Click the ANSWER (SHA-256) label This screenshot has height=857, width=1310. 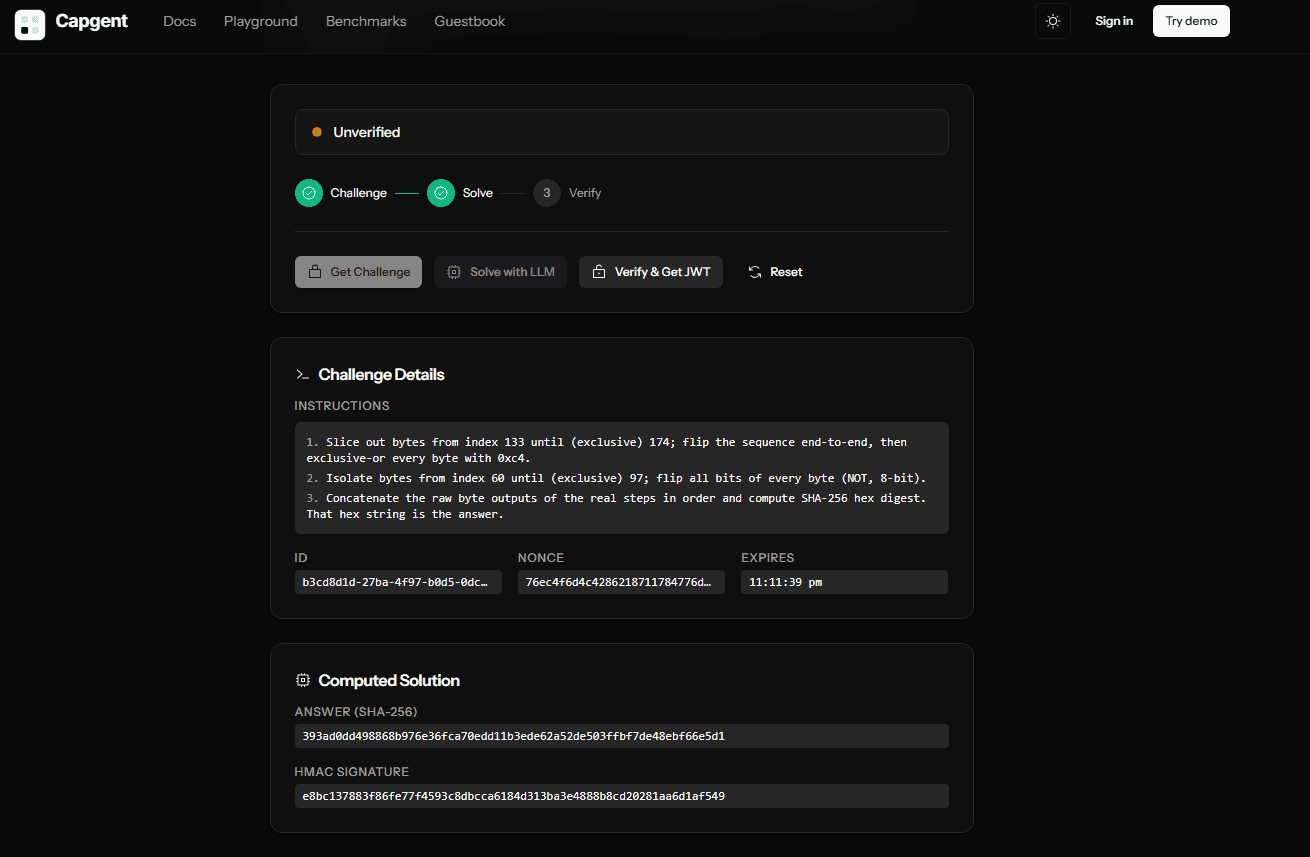click(356, 712)
